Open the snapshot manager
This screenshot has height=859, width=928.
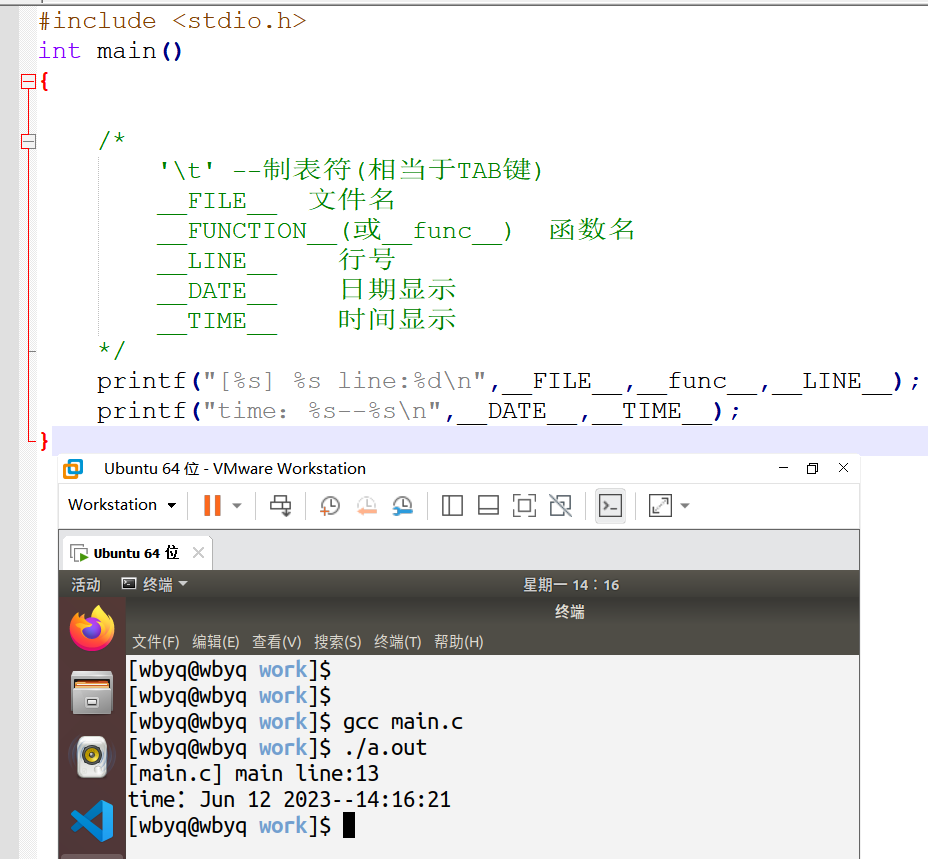click(403, 506)
